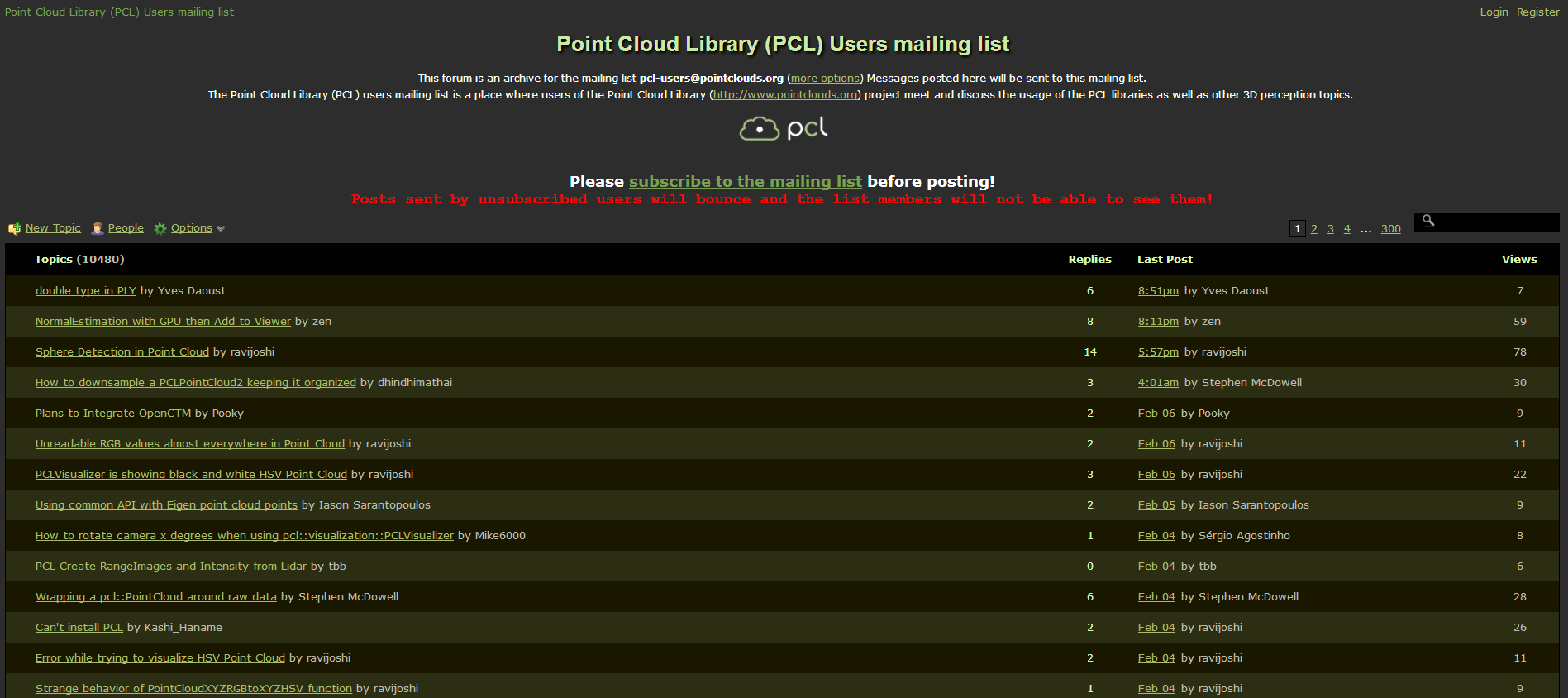1568x698 pixels.
Task: Click the Replies column header
Action: point(1089,260)
